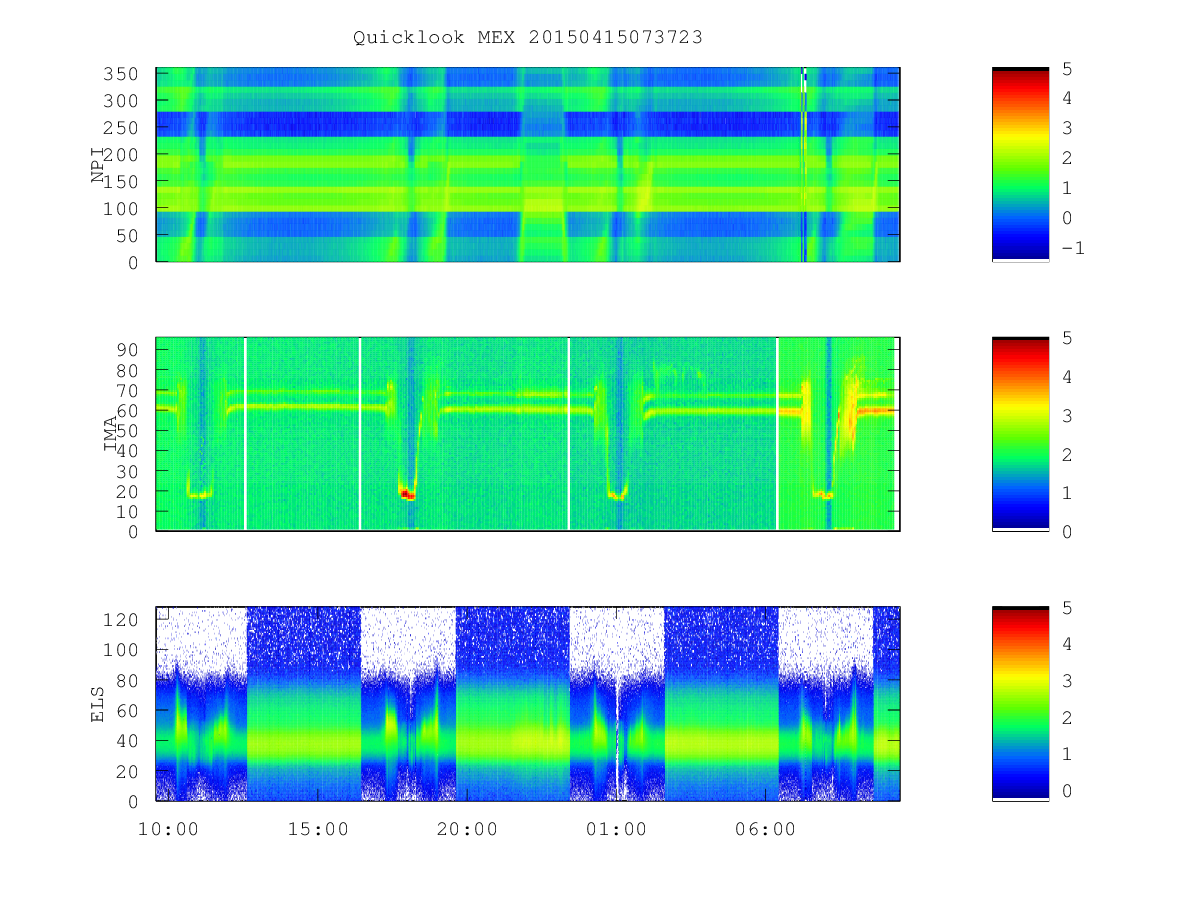This screenshot has height=900, width=1200.
Task: Click inside the IMA spectrogram panel
Action: click(x=528, y=434)
